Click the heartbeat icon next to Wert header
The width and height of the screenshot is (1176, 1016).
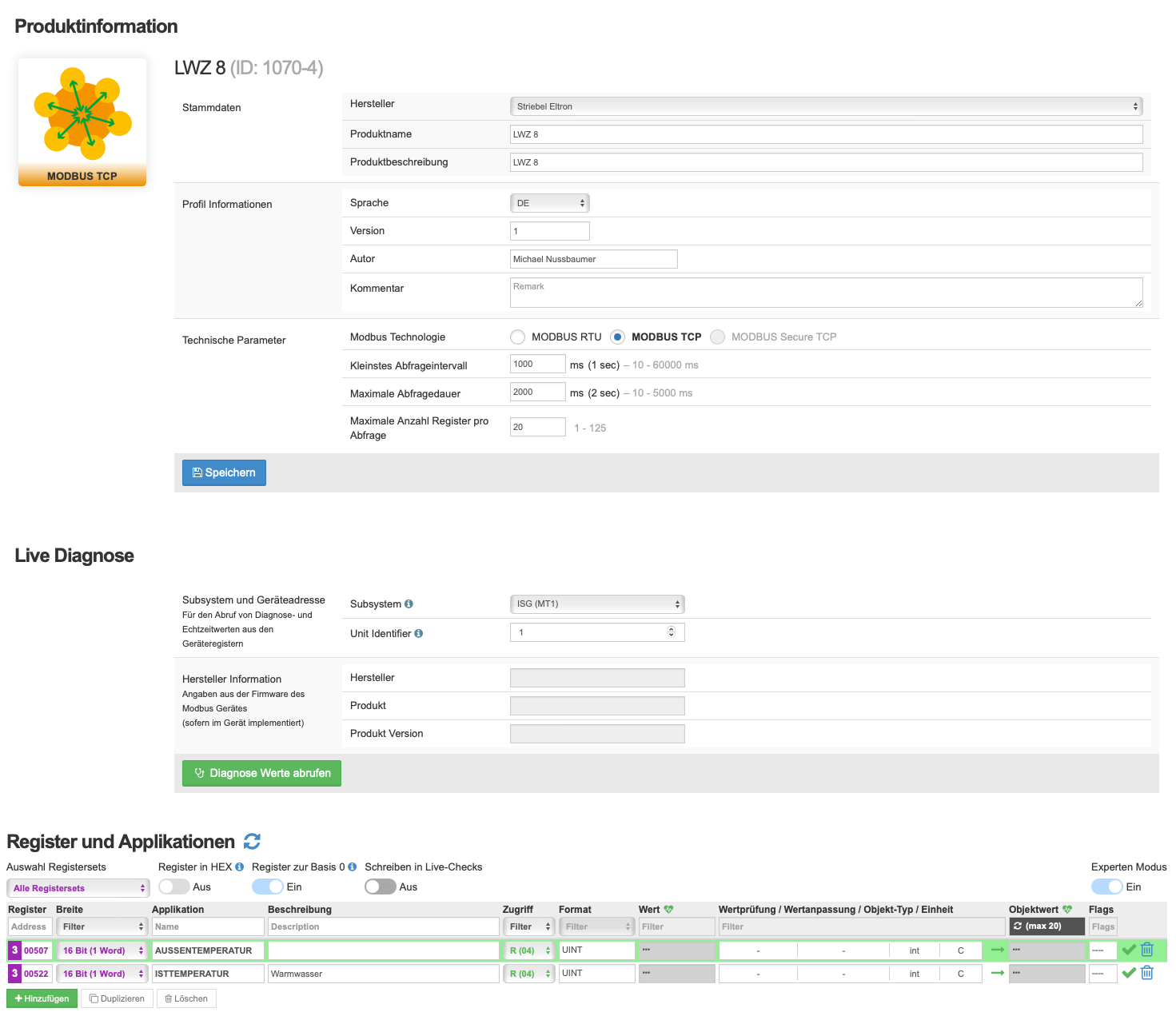668,910
